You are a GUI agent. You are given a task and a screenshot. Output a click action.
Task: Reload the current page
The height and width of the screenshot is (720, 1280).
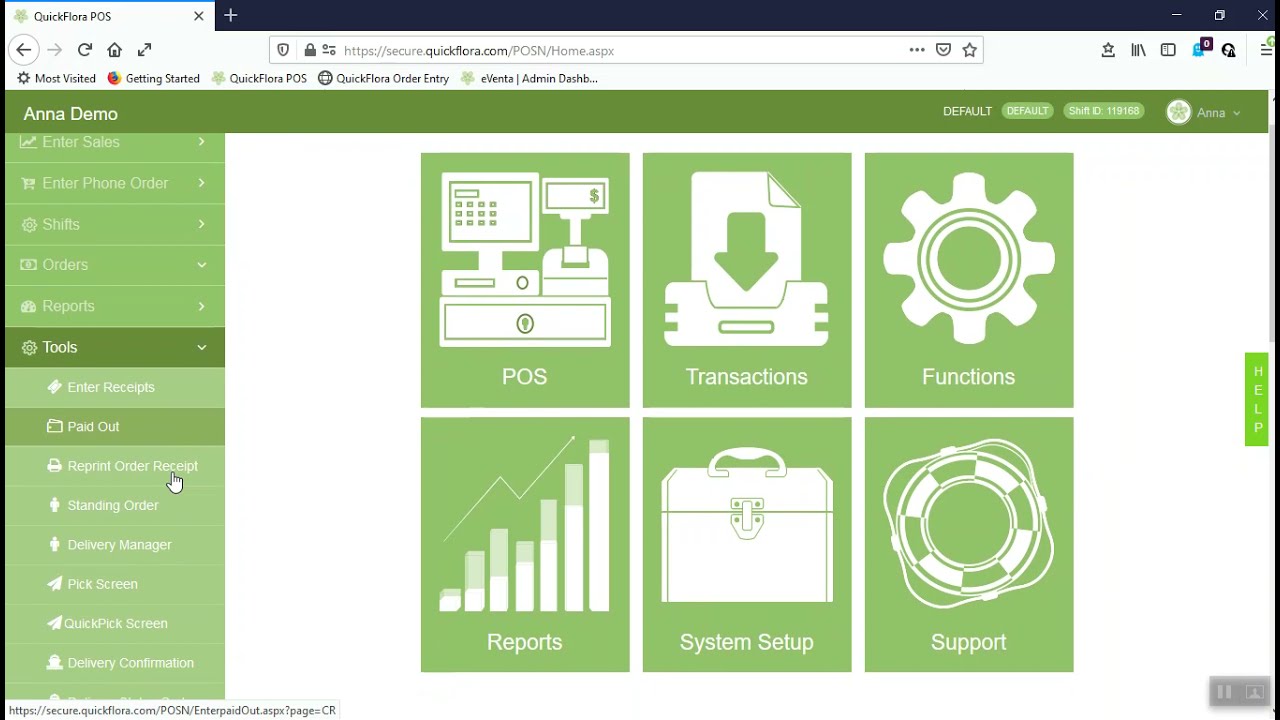tap(85, 50)
